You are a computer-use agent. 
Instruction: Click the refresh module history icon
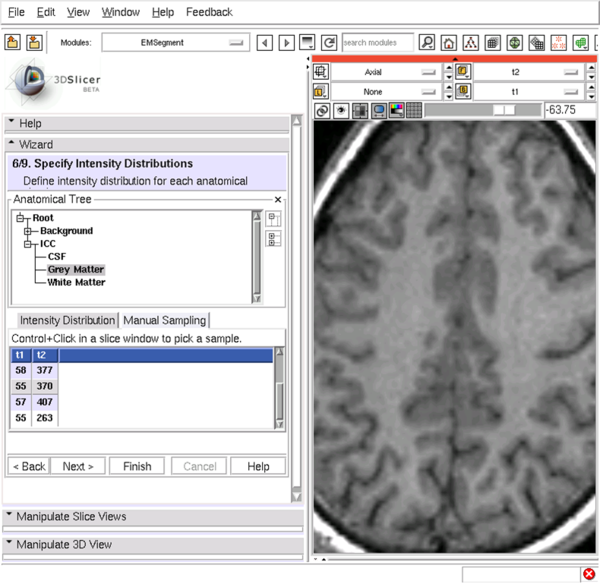click(329, 43)
